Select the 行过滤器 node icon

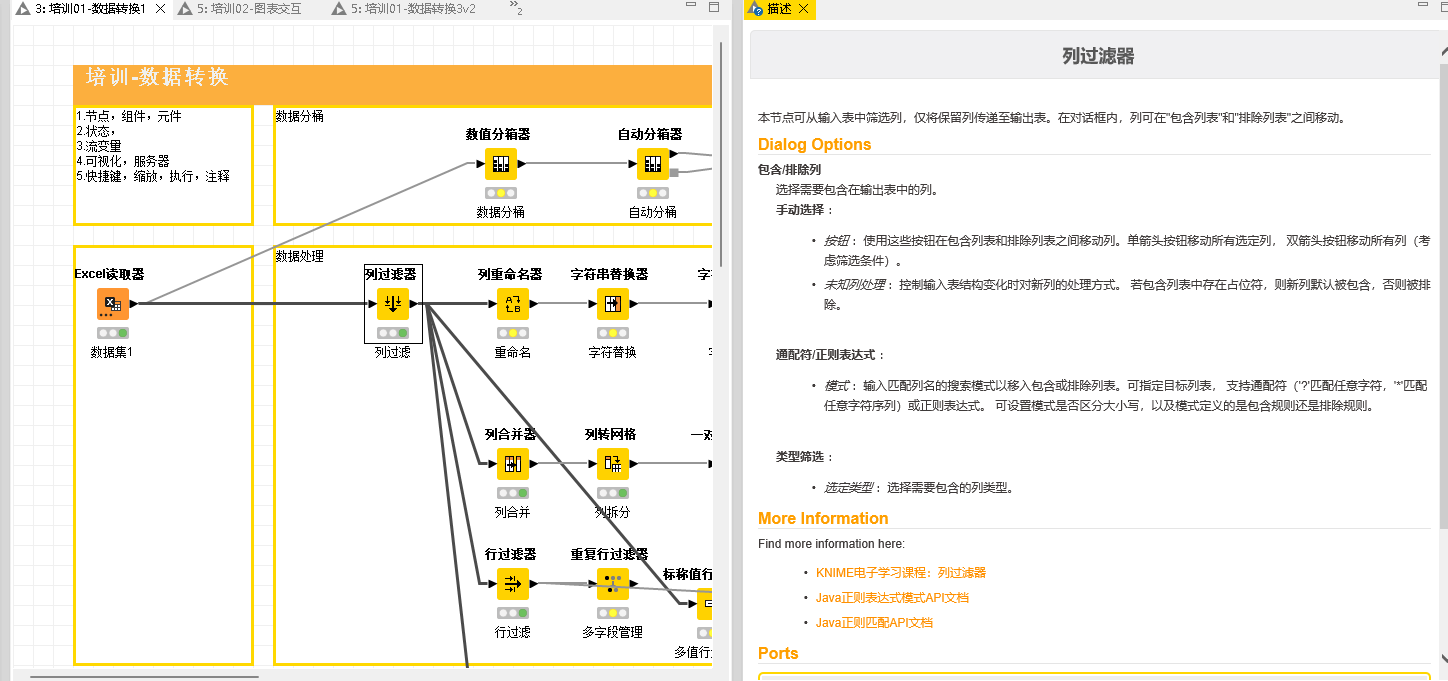point(513,584)
